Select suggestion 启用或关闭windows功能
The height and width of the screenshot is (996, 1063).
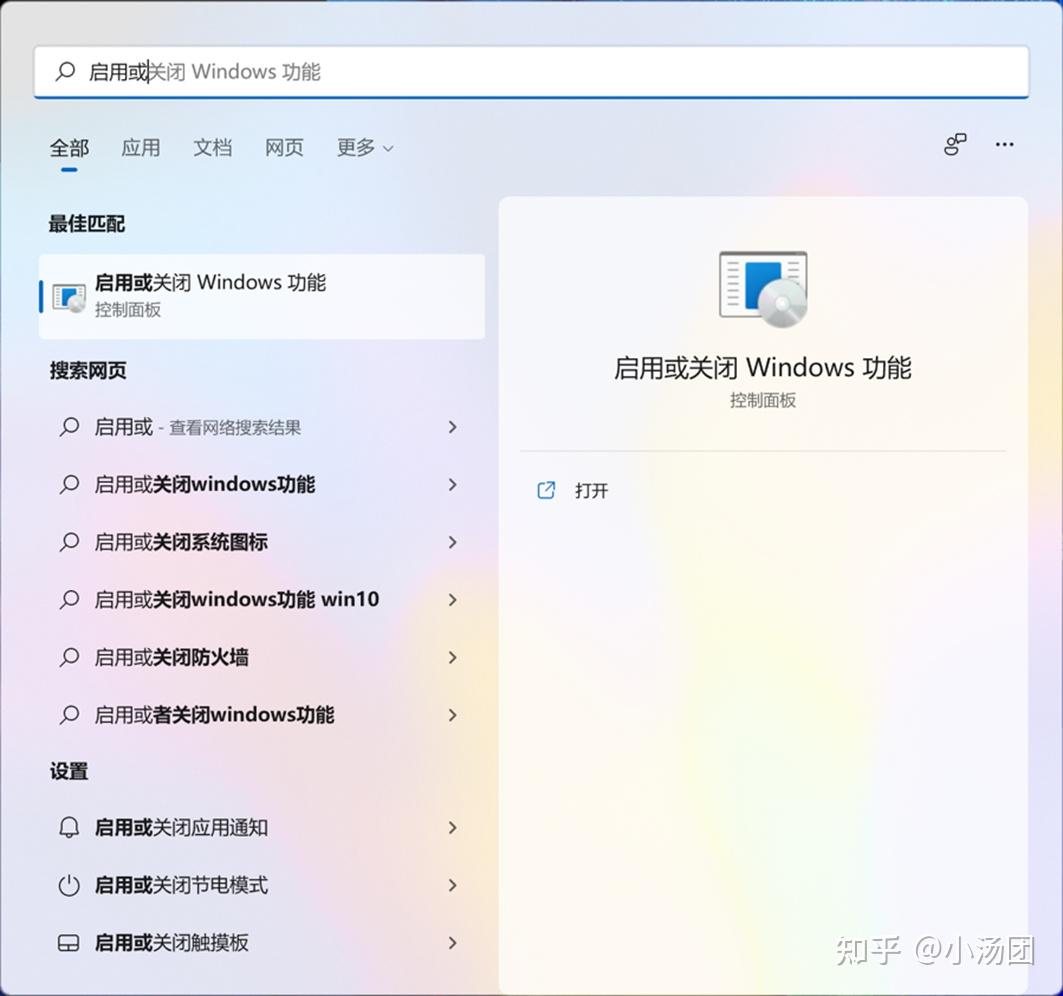[262, 485]
